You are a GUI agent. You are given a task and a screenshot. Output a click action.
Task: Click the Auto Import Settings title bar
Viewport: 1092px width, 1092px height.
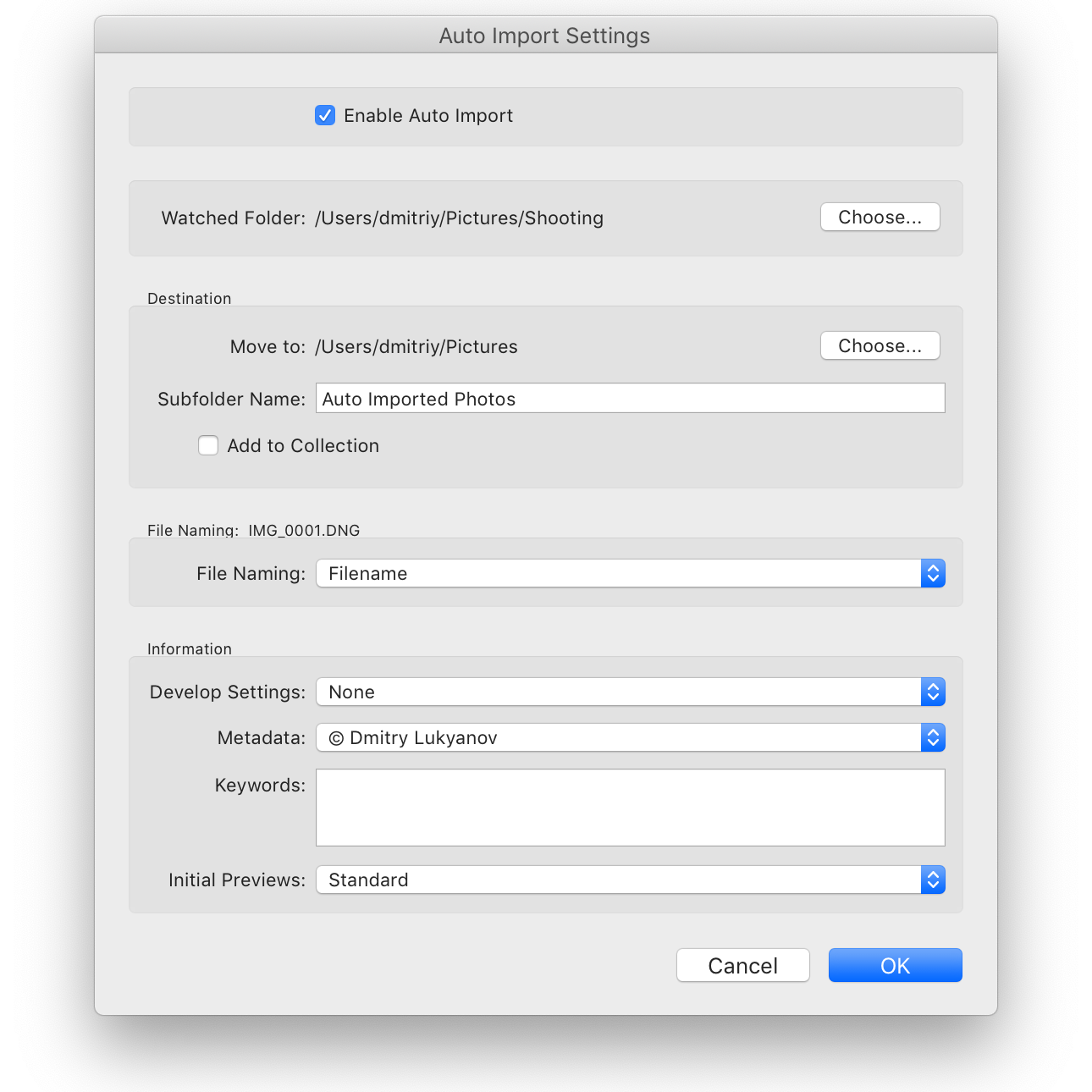545,36
